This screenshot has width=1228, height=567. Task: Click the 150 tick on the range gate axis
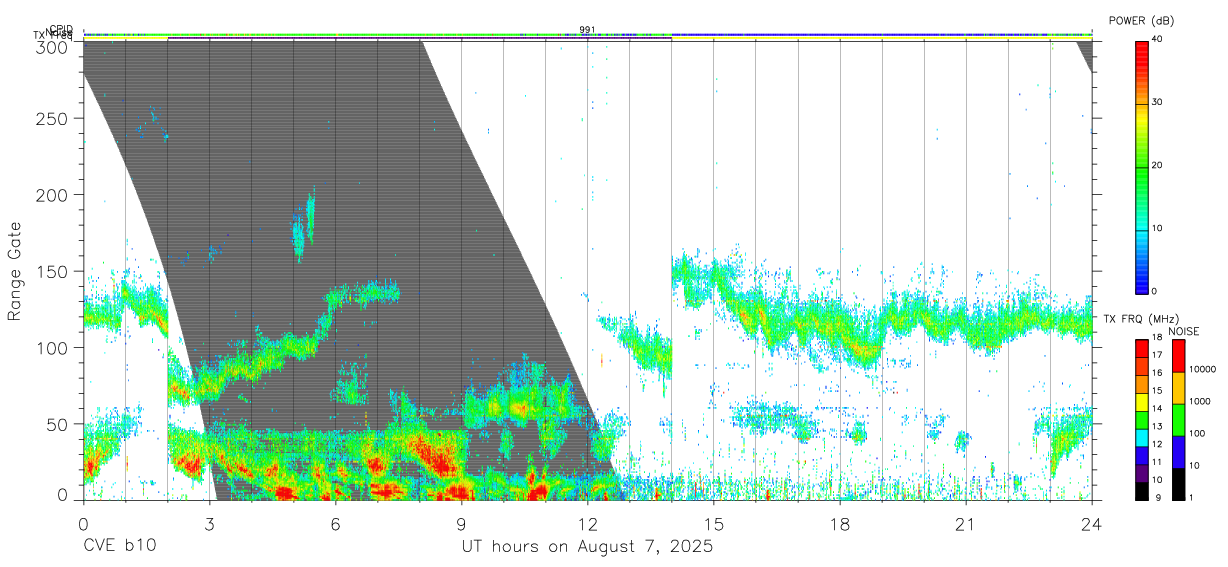pos(53,271)
